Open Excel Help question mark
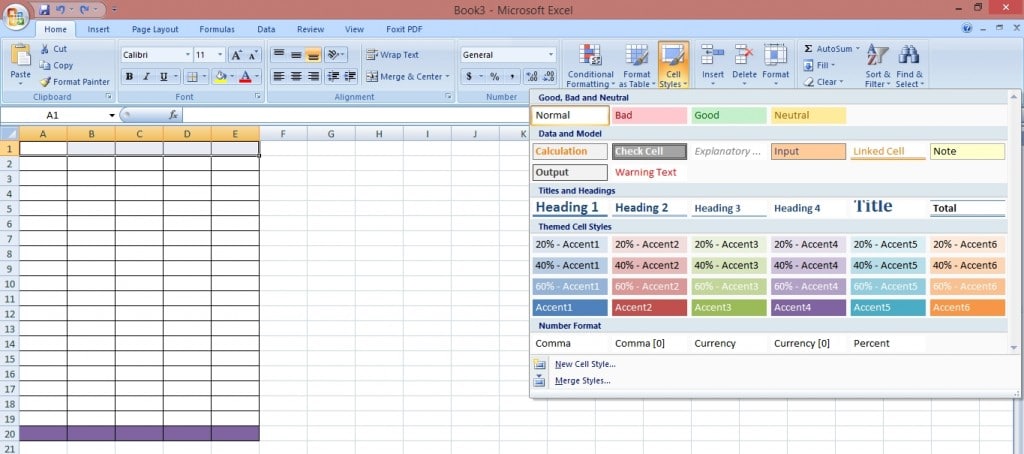Screen dimensions: 1024x454 (x=967, y=28)
